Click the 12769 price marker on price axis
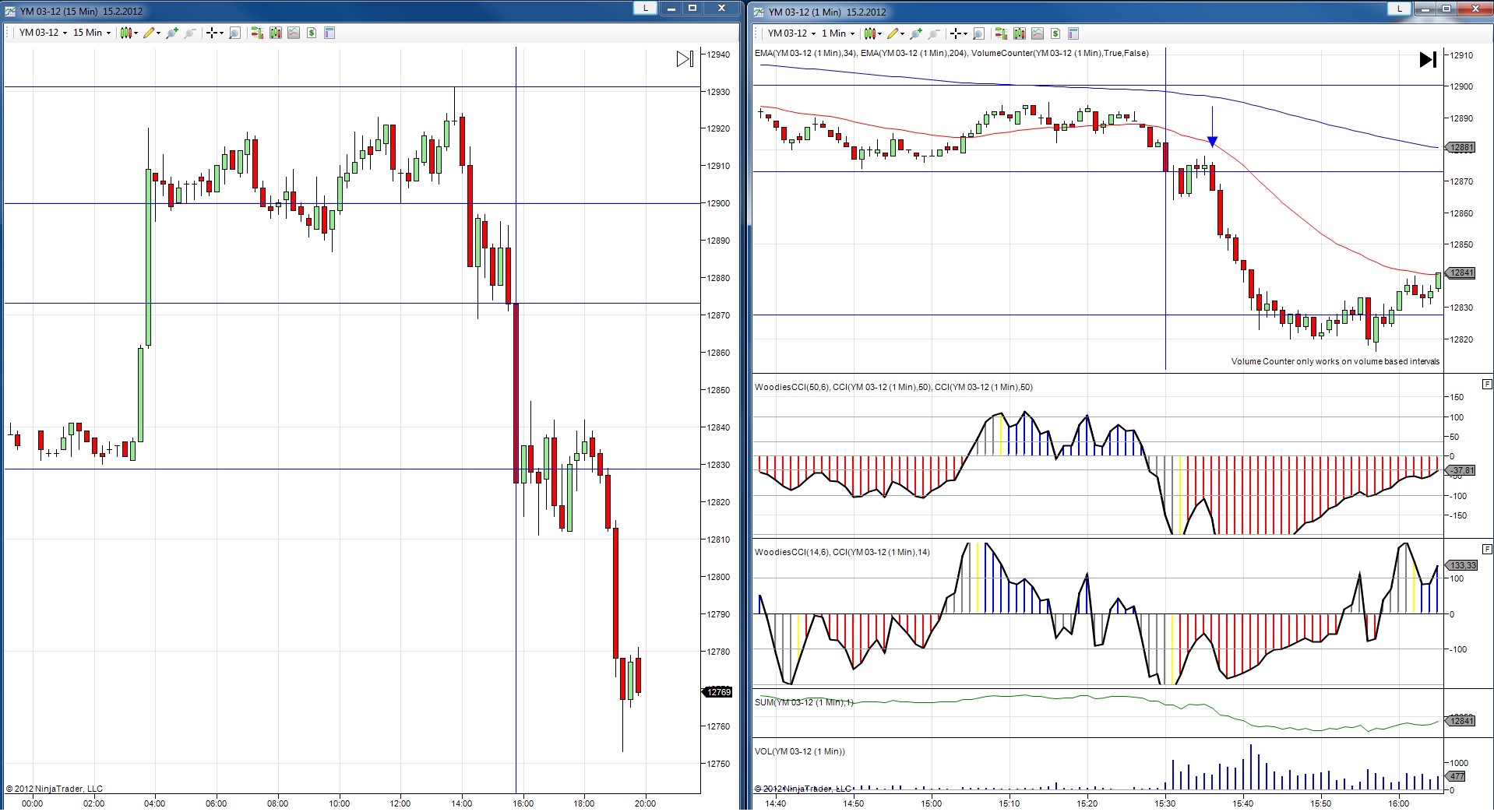Screen dimensions: 1494x812 point(718,692)
